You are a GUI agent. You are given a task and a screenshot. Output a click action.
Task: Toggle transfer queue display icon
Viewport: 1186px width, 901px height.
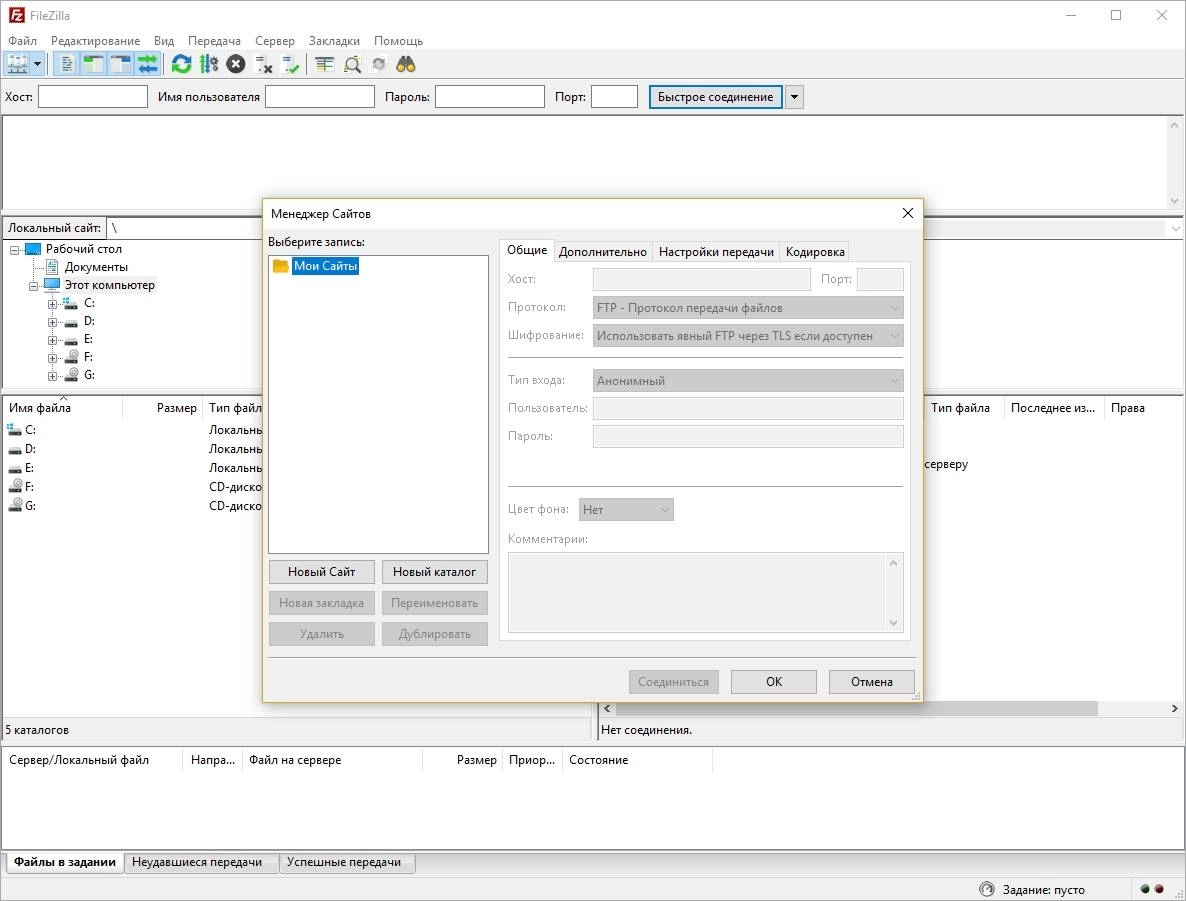[147, 64]
